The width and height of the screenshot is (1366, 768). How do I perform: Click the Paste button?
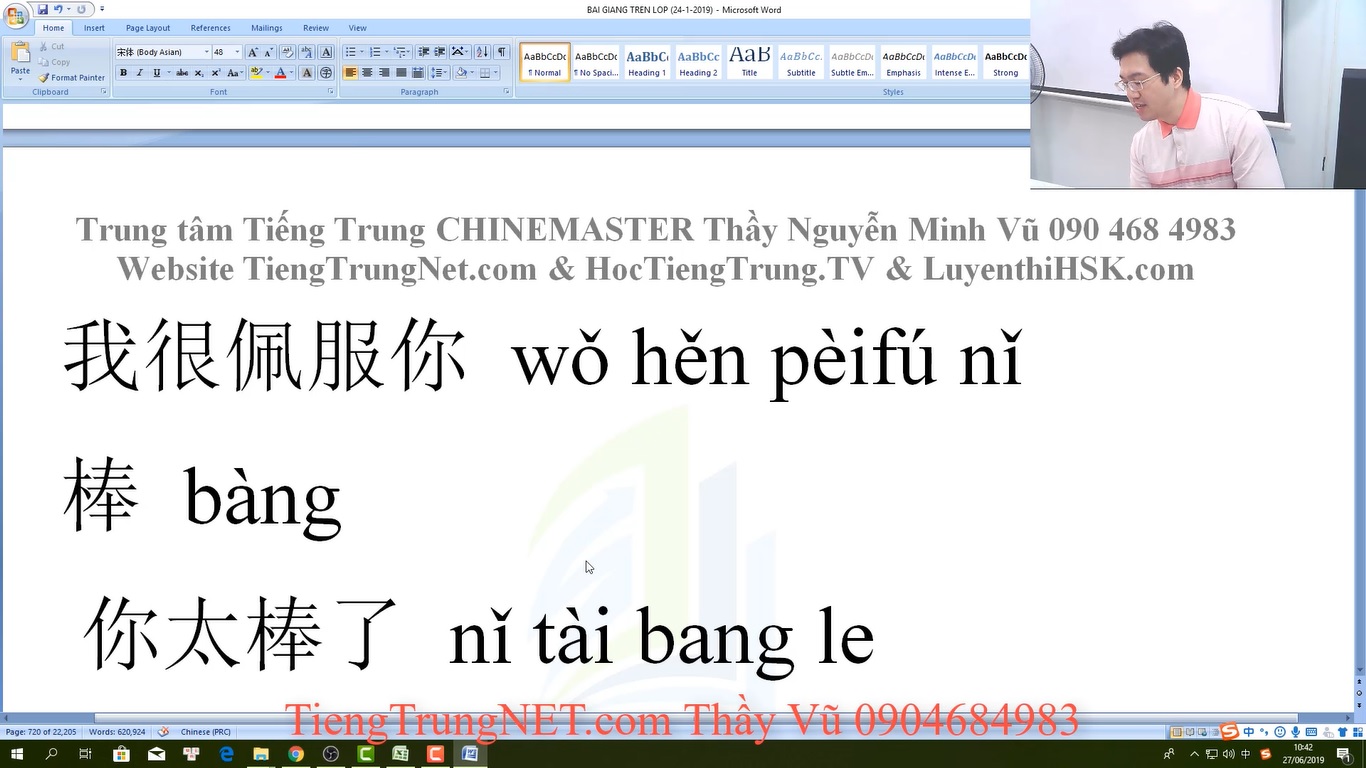[20, 60]
